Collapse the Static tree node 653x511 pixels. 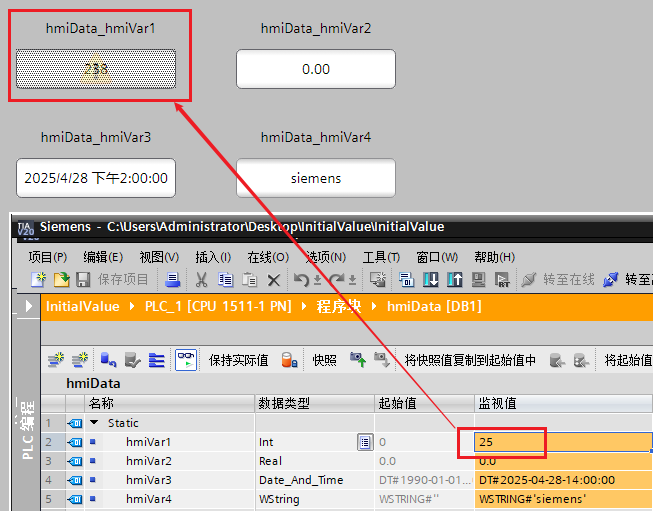[95, 423]
